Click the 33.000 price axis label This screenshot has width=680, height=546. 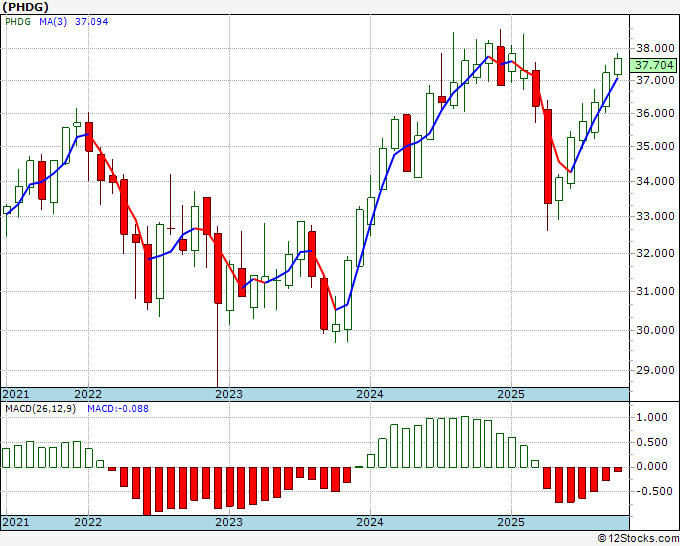[x=655, y=216]
